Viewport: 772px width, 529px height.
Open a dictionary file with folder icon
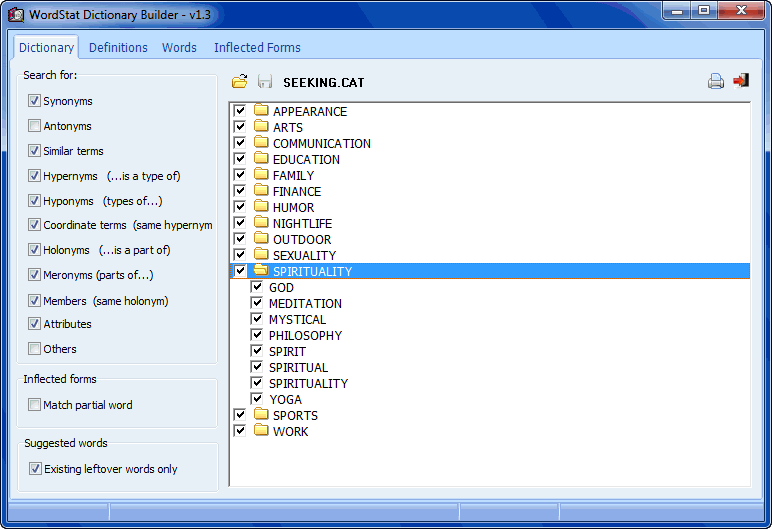(x=240, y=81)
